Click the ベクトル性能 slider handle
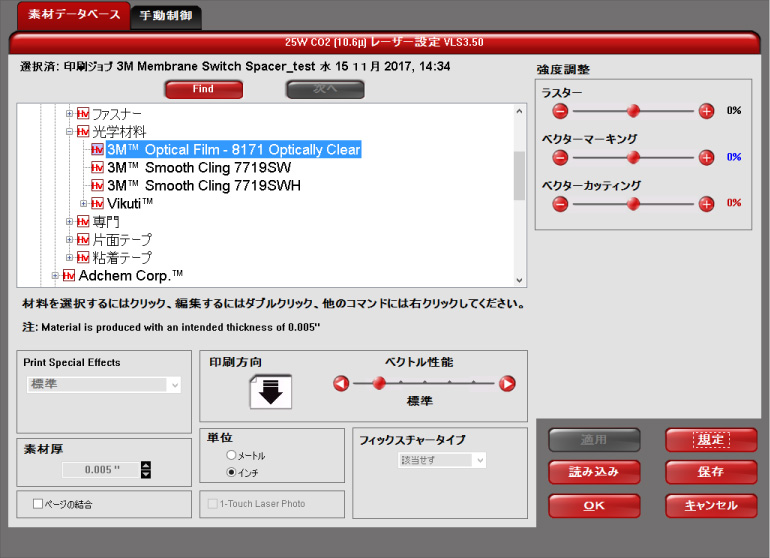Viewport: 770px width, 558px height. point(379,383)
